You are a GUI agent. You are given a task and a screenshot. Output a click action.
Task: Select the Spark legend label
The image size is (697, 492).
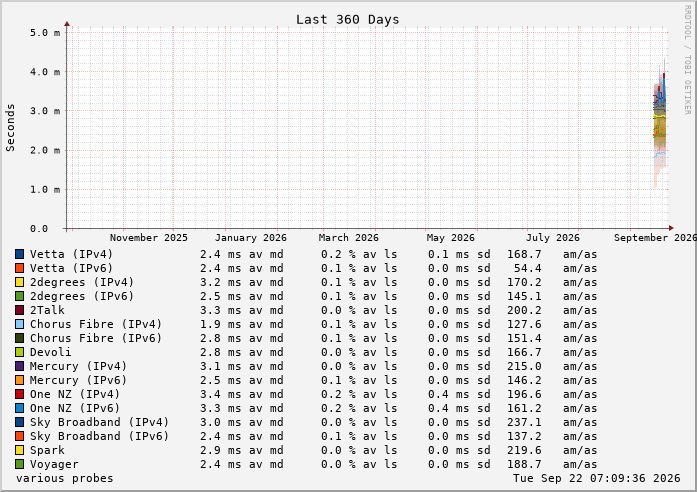pyautogui.click(x=47, y=450)
